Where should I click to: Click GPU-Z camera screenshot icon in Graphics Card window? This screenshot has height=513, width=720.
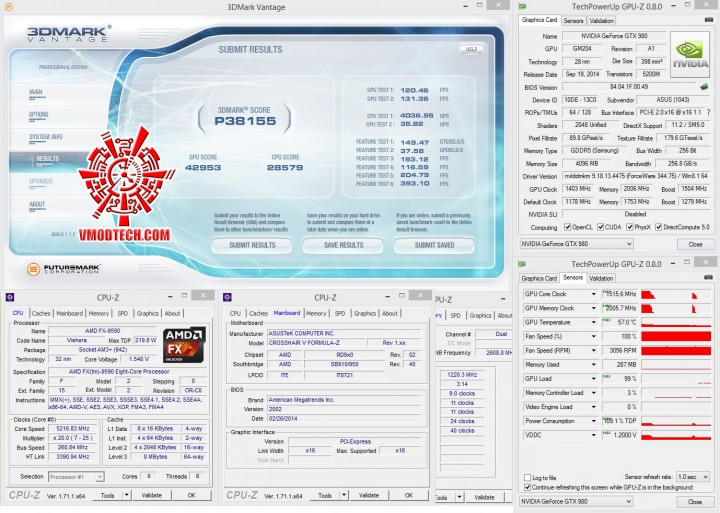tap(709, 20)
